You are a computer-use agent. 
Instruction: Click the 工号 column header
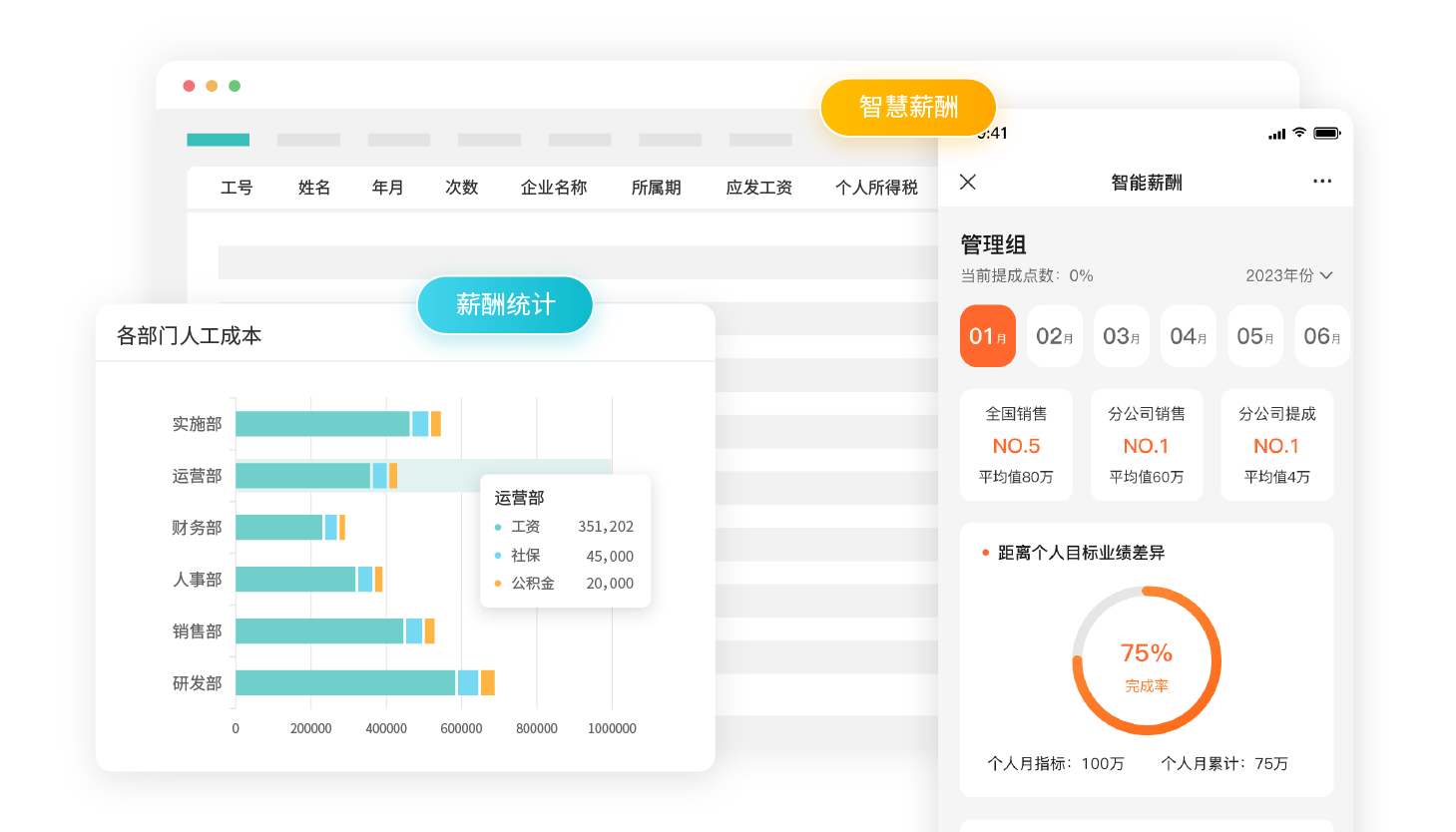coord(237,188)
